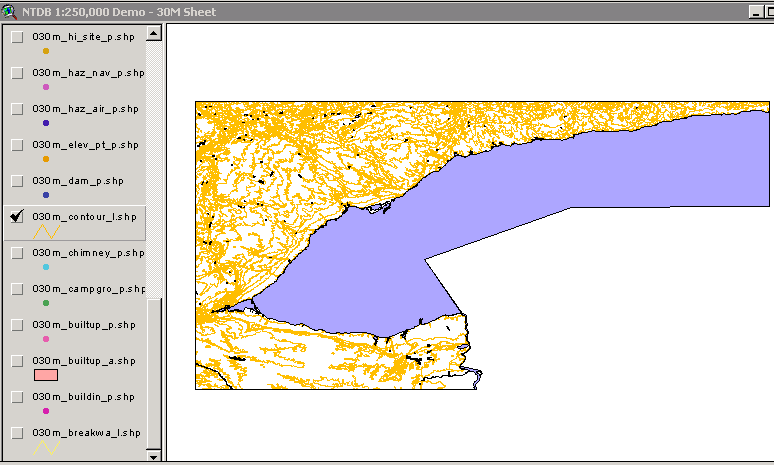Screen dimensions: 774x465
Task: Enable the 030m_breakwa_l.shp layer checkbox
Action: point(17,433)
